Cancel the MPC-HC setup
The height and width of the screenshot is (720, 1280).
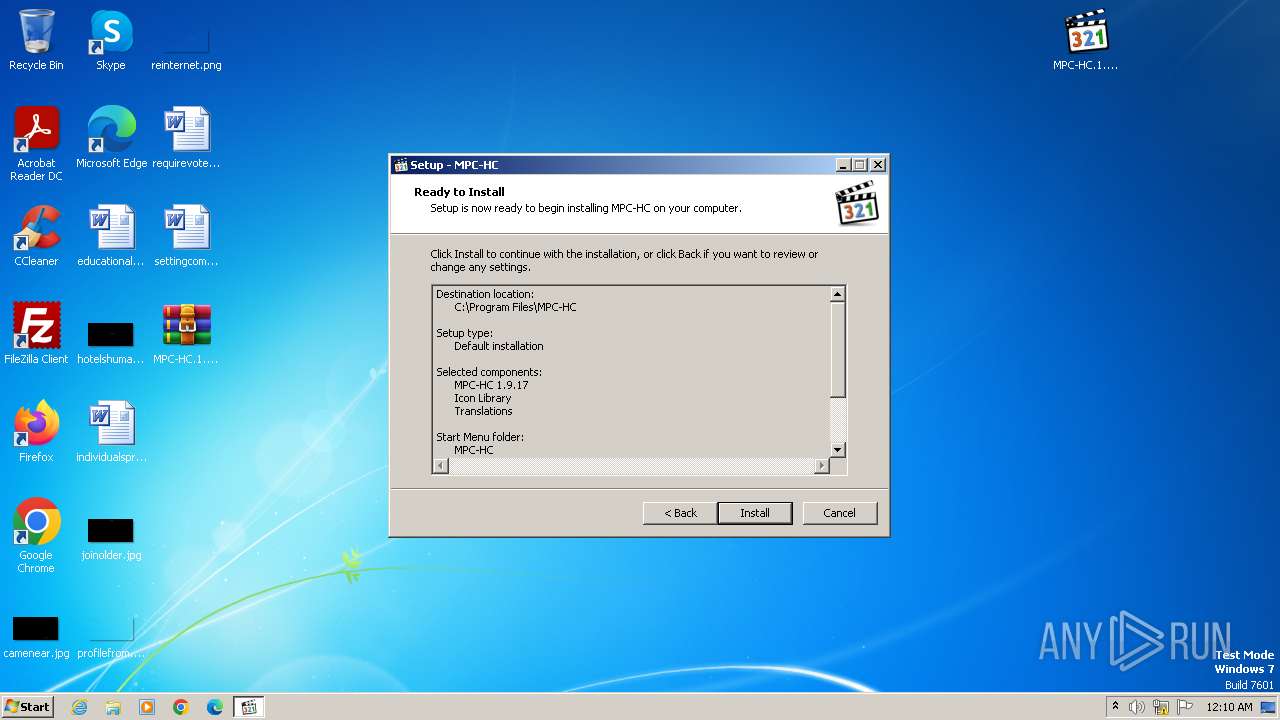[x=840, y=513]
